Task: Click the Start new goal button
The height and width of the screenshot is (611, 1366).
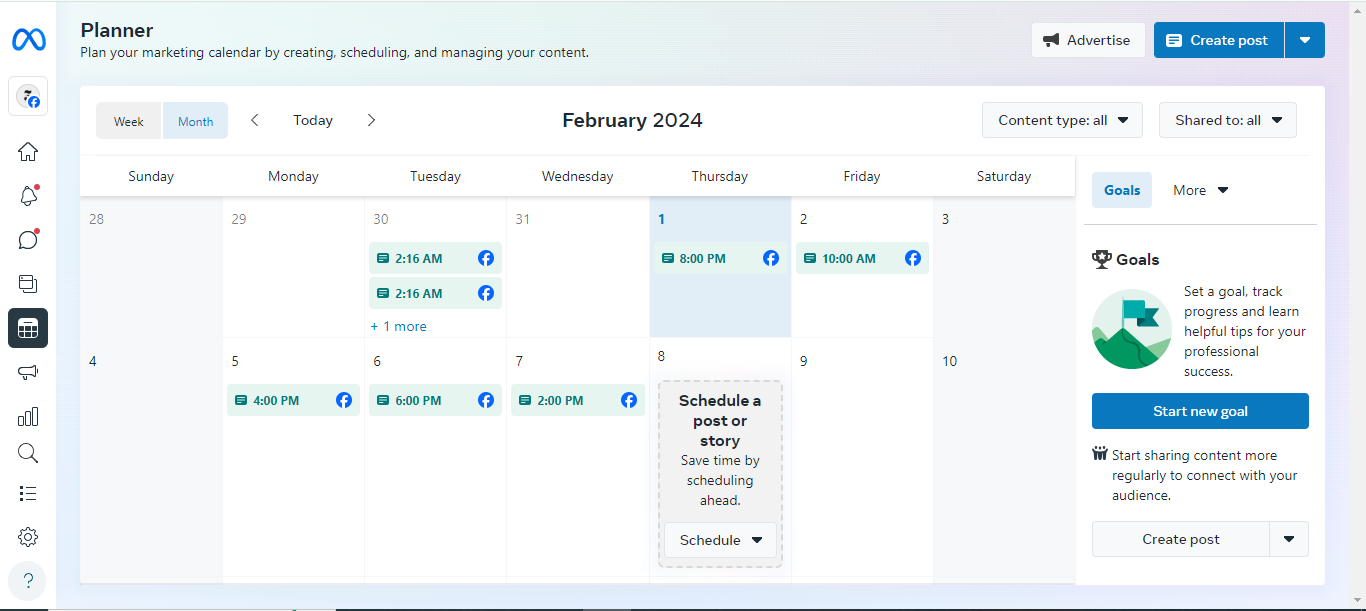Action: pyautogui.click(x=1200, y=411)
